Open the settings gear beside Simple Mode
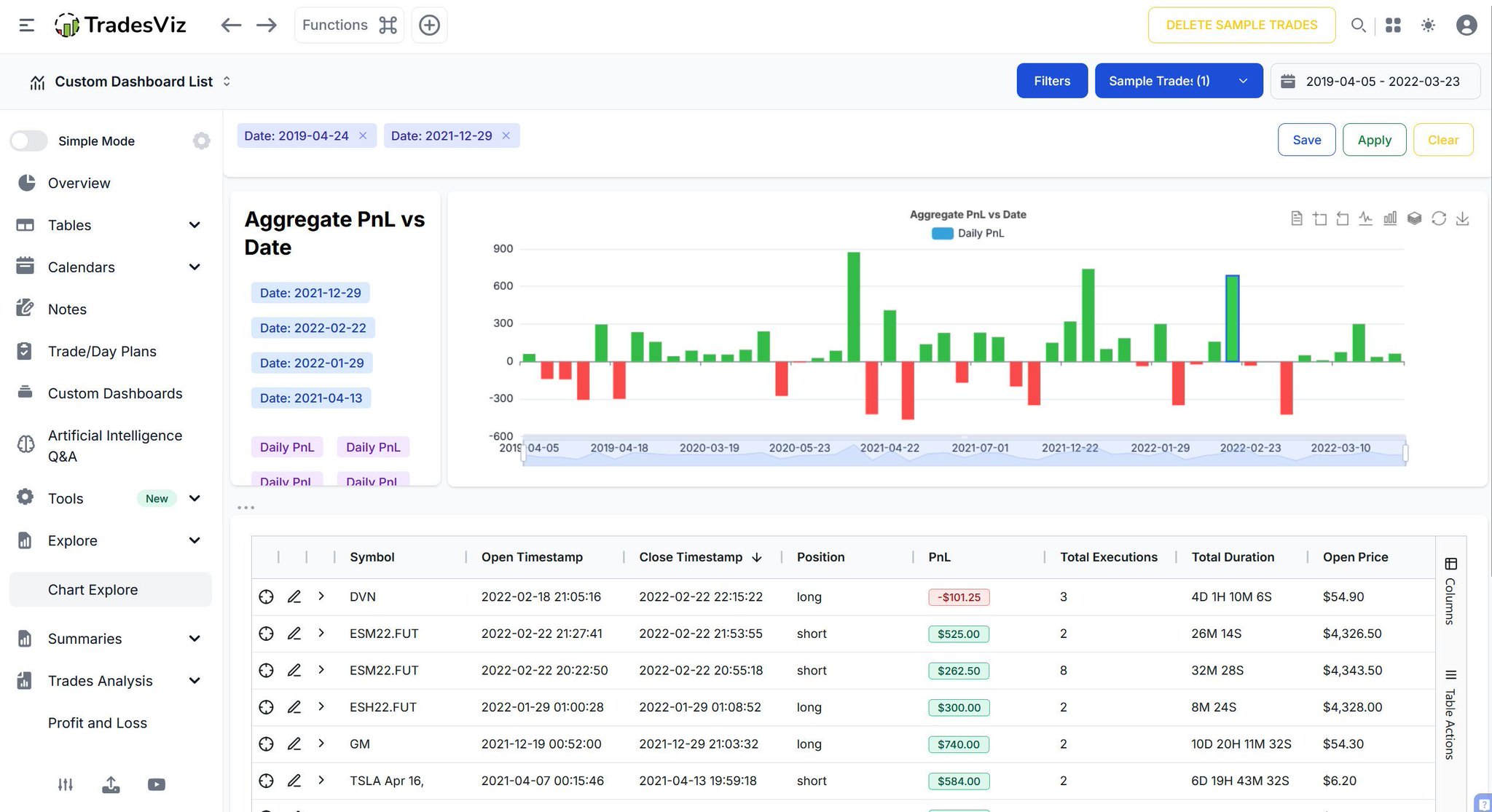1492x812 pixels. (201, 141)
